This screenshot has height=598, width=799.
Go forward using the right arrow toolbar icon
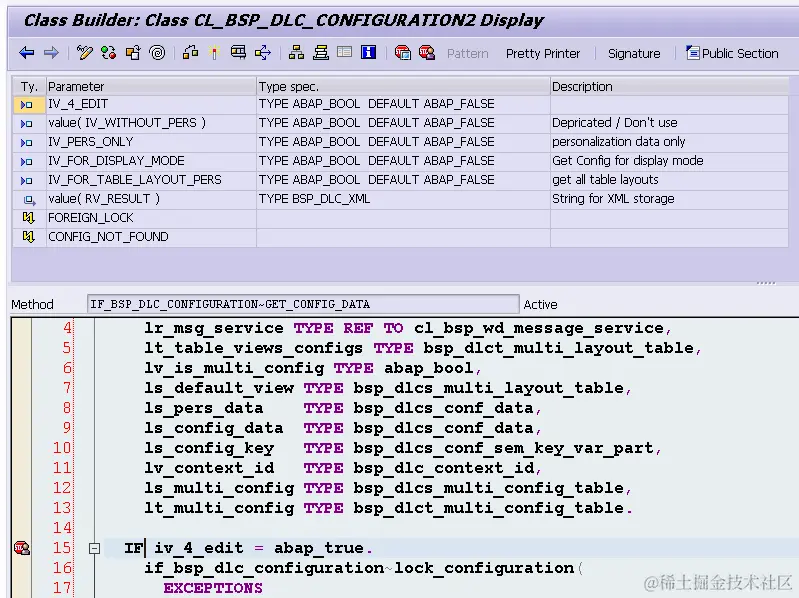pos(51,52)
